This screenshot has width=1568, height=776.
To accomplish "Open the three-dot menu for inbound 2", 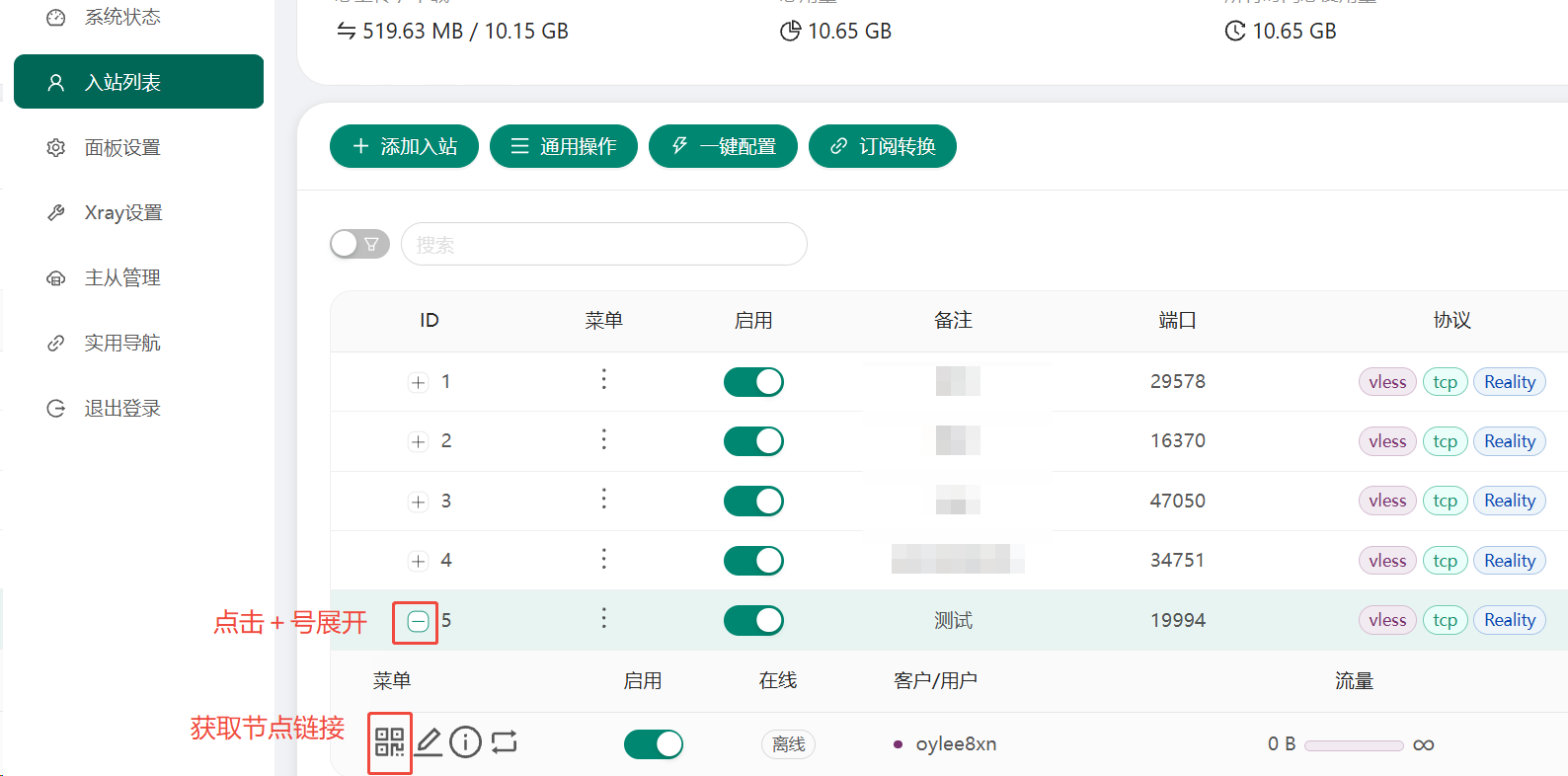I will (x=604, y=439).
